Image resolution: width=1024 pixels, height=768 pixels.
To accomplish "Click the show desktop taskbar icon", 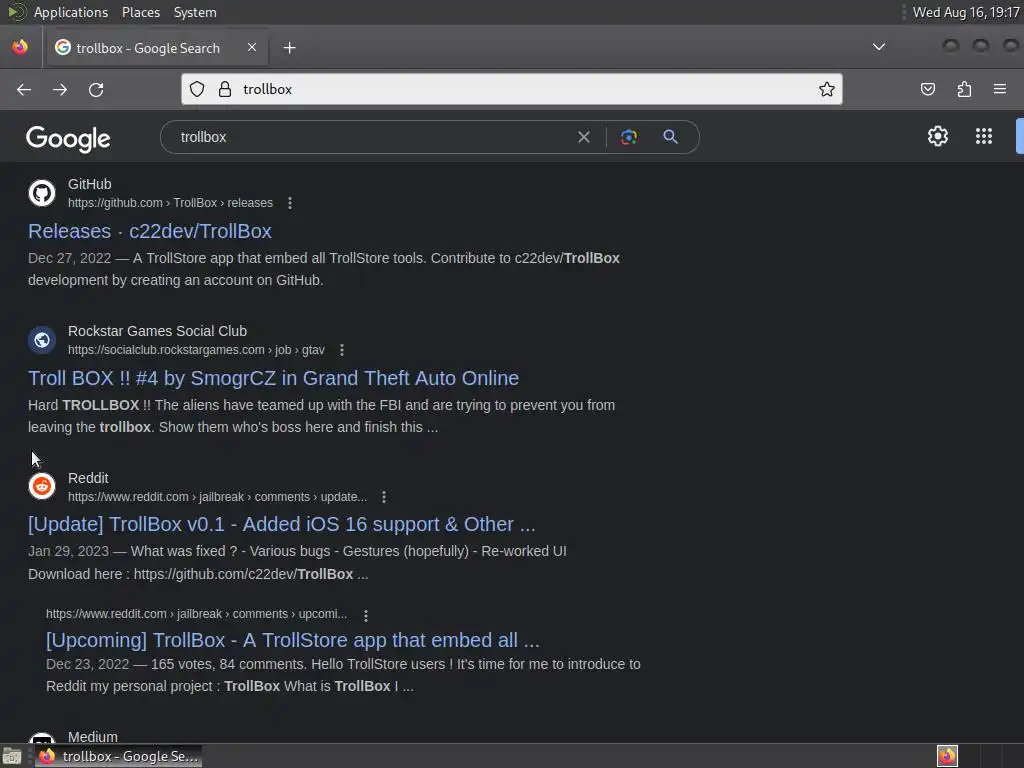I will (12, 756).
